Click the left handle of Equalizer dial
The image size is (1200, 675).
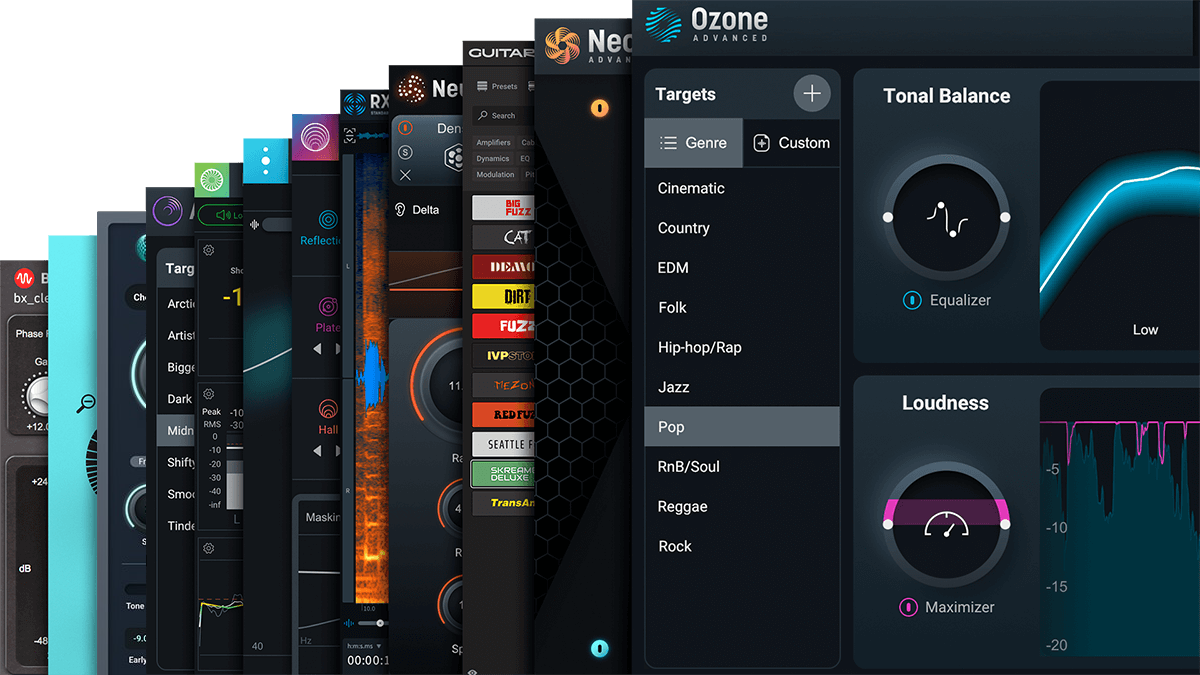[x=888, y=217]
